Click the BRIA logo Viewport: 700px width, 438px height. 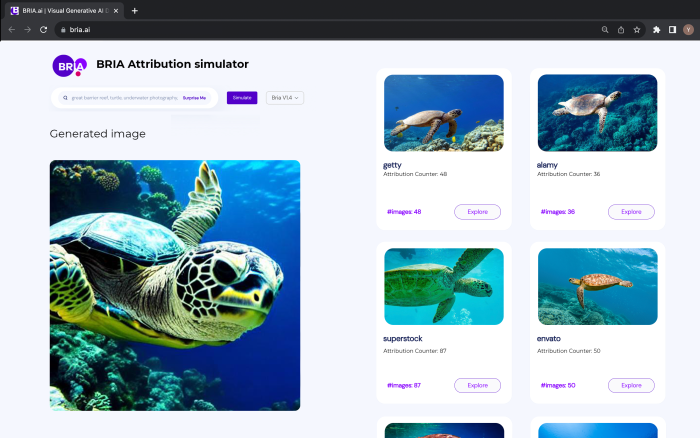(x=70, y=66)
